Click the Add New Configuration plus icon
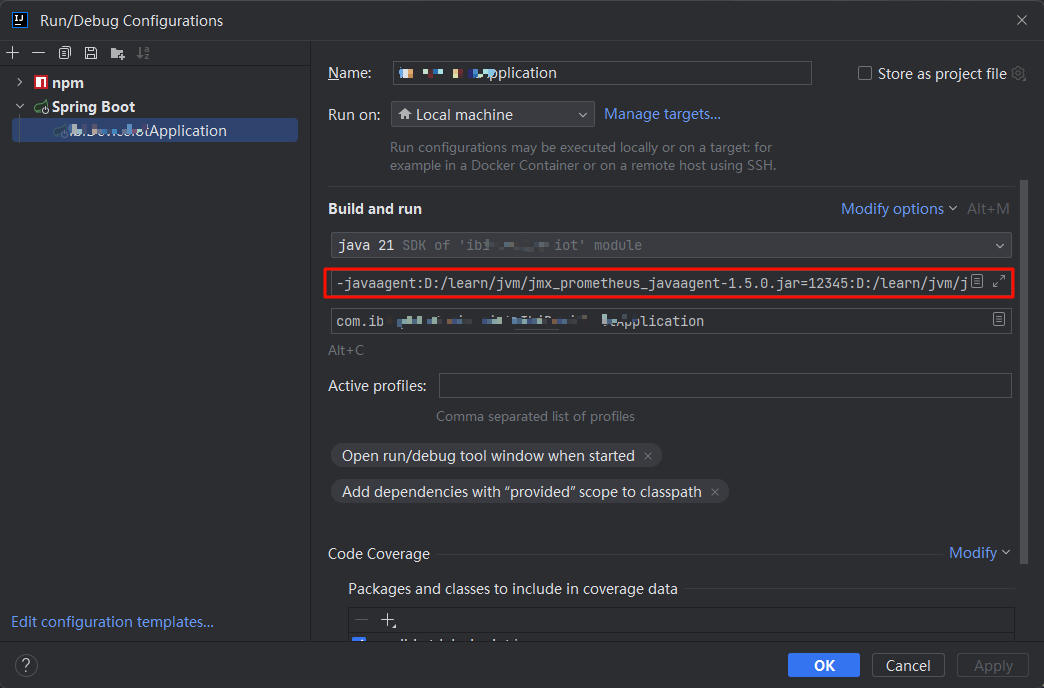This screenshot has width=1044, height=688. coord(13,52)
